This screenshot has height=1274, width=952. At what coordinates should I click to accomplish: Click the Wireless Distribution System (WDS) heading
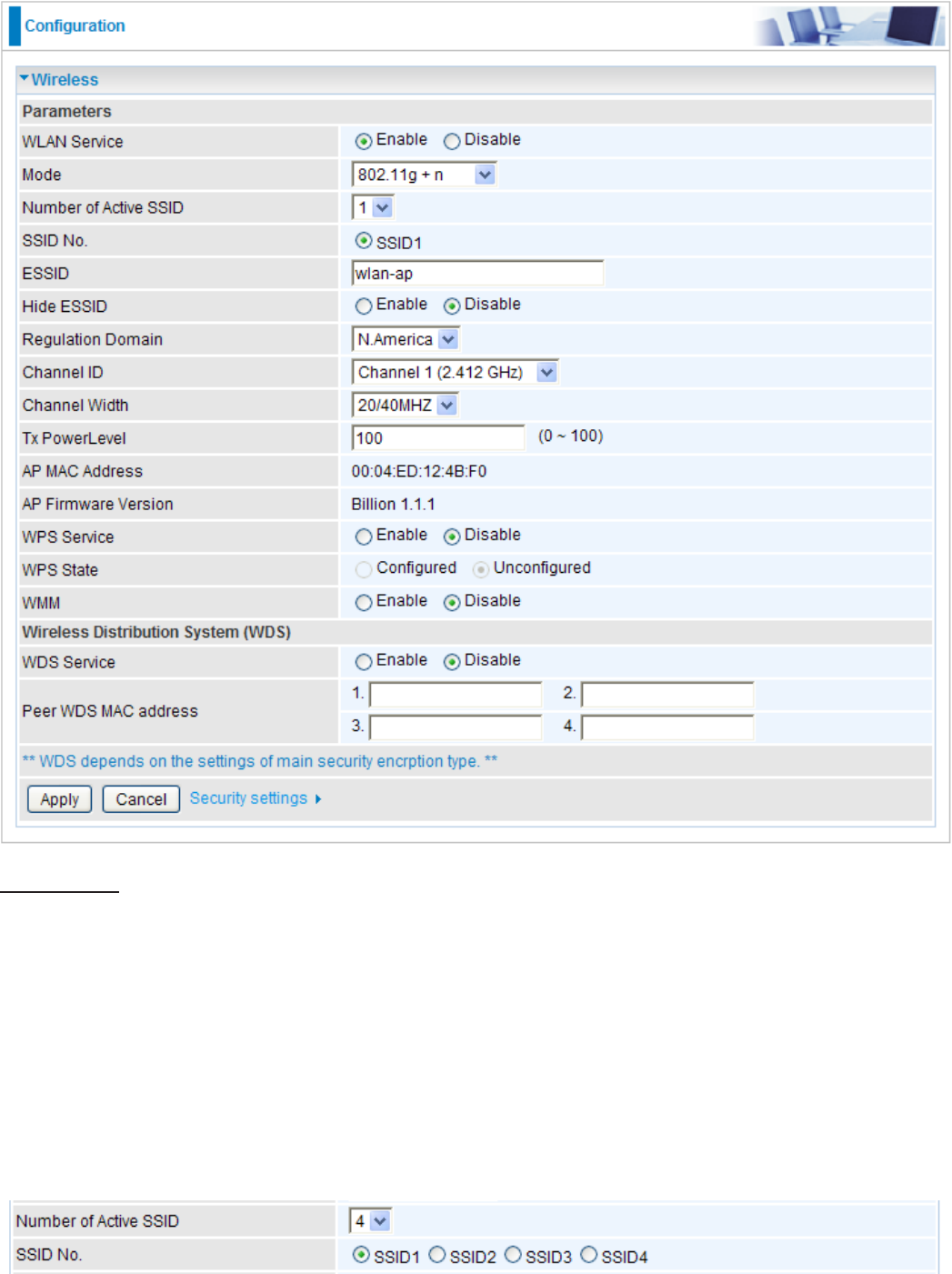pos(156,632)
